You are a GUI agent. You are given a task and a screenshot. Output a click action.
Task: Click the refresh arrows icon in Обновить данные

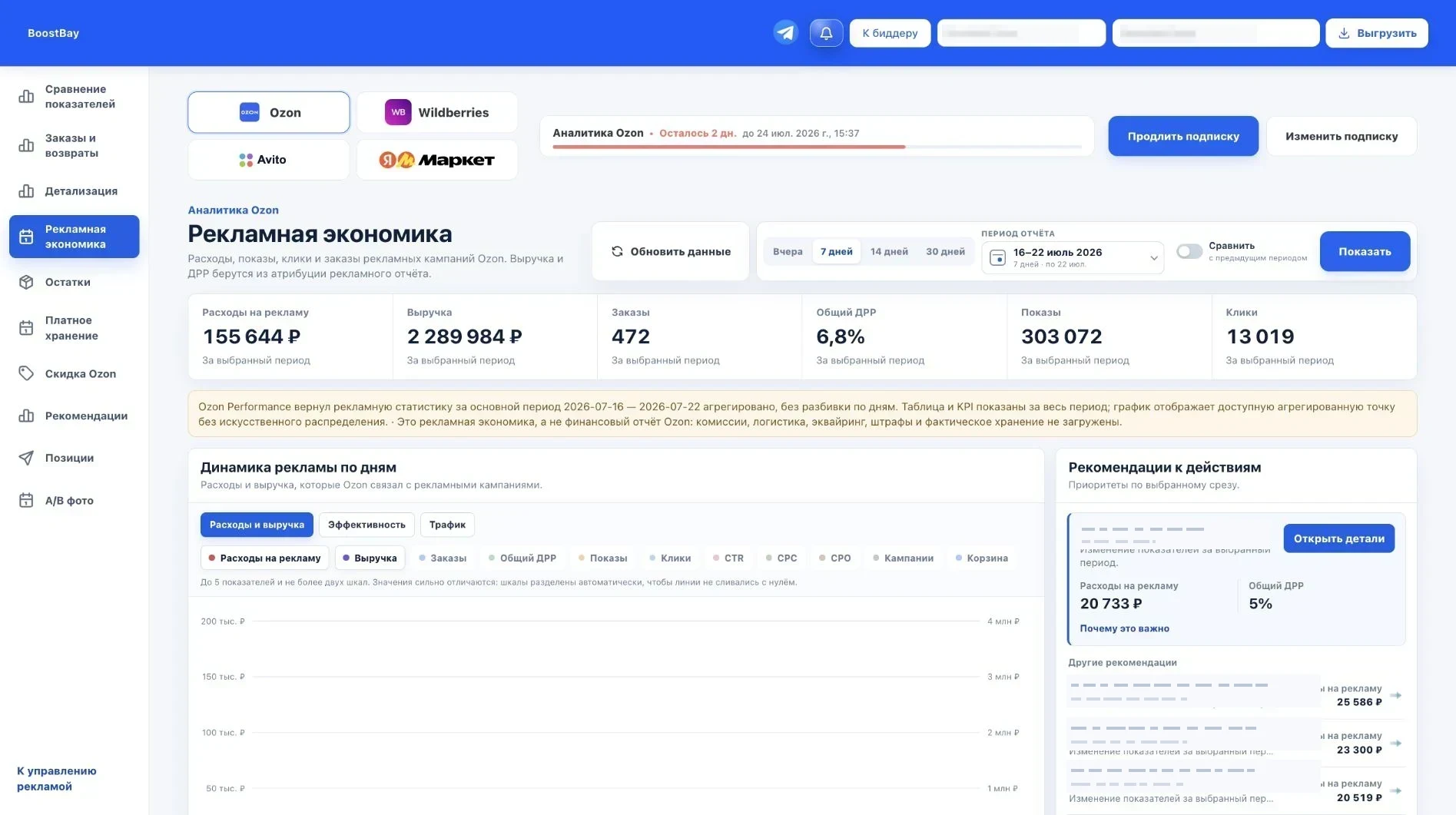tap(617, 251)
